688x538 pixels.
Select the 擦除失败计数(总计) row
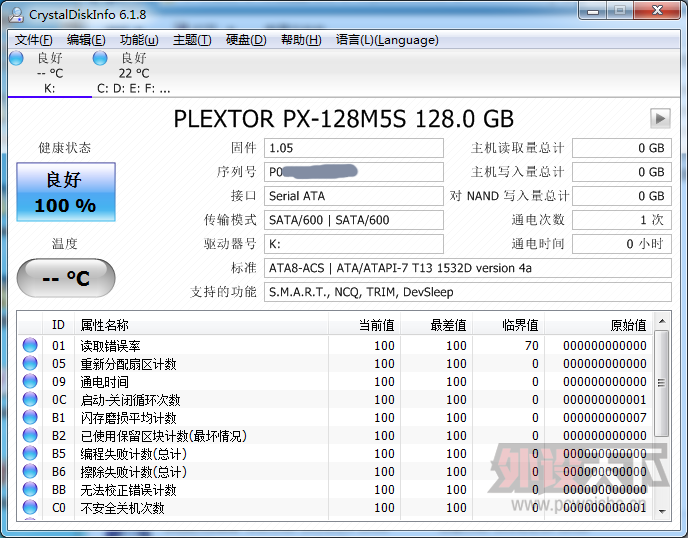point(335,471)
